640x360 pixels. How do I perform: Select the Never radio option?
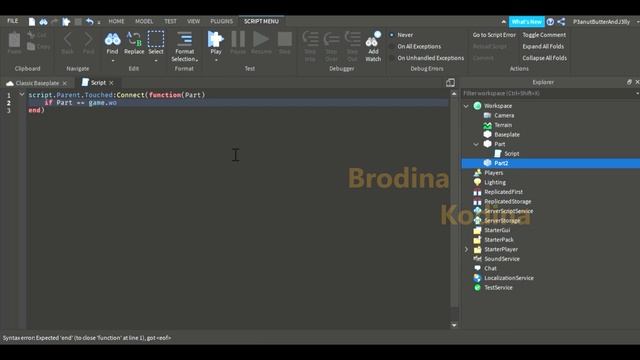click(x=391, y=35)
